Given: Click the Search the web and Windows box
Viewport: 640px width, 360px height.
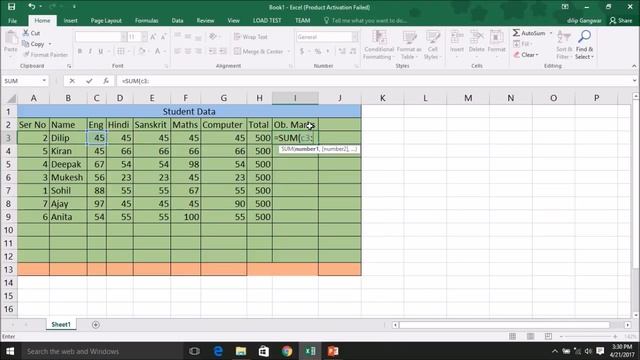Looking at the screenshot, I should coord(101,351).
